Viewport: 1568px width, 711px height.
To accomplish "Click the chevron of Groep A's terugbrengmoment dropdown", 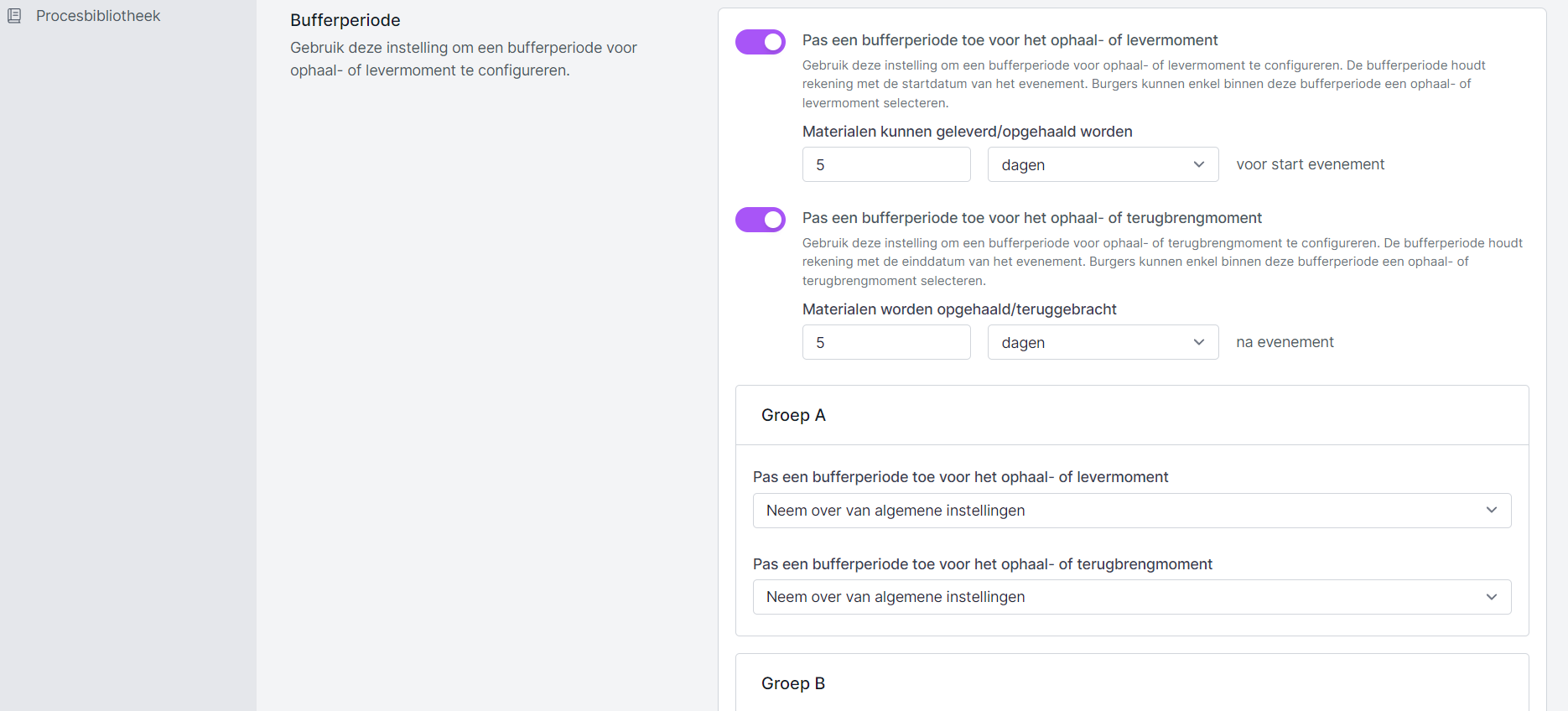I will 1491,597.
